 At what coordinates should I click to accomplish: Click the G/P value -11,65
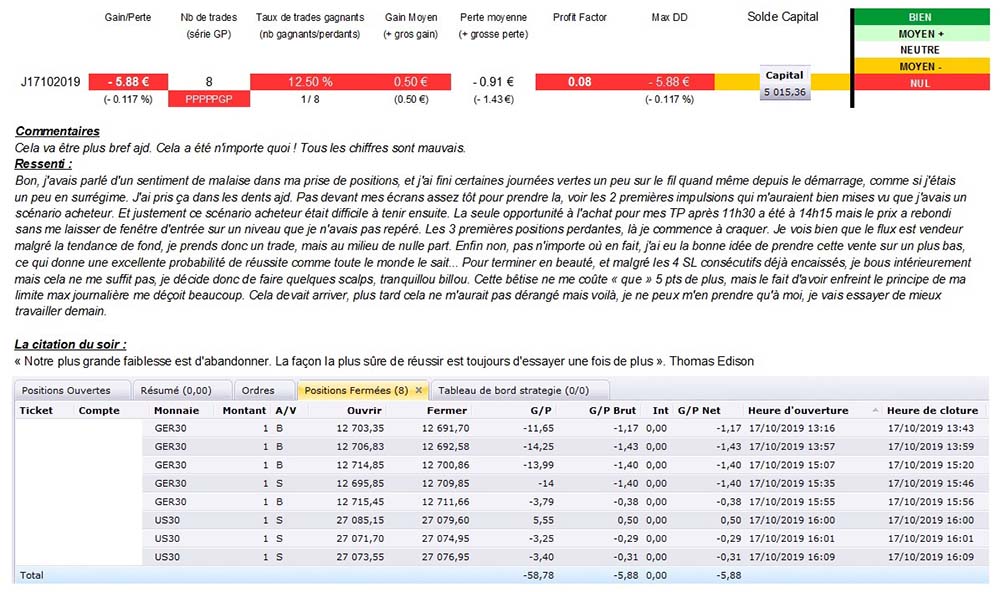point(538,428)
